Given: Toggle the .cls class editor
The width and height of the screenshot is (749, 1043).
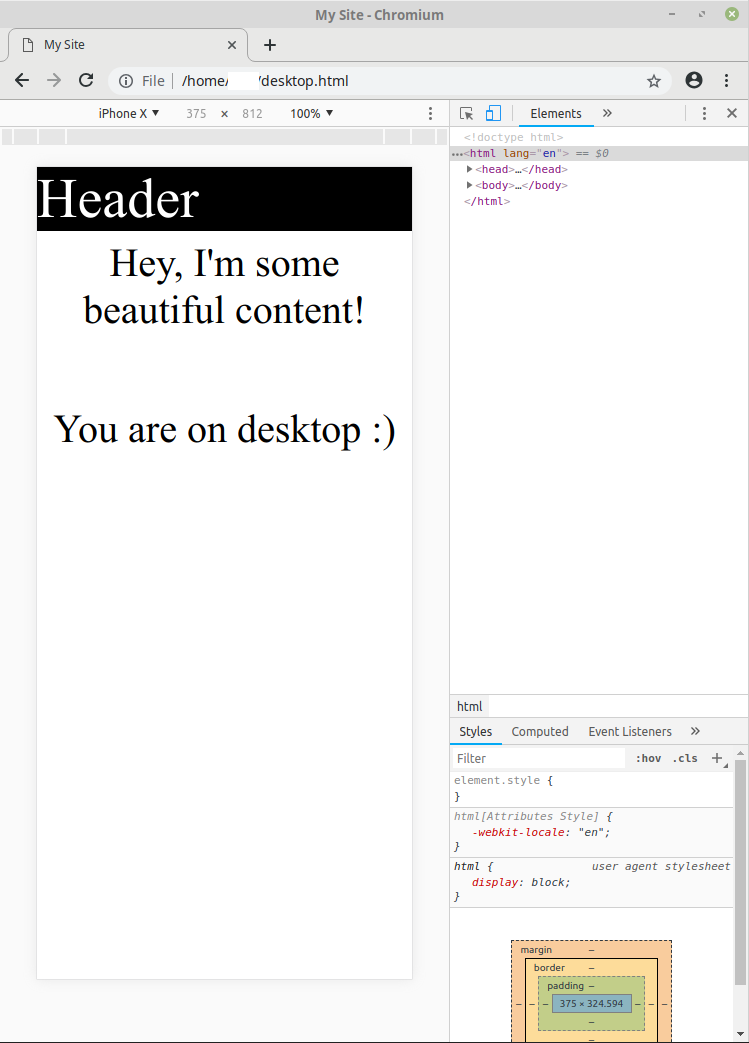Looking at the screenshot, I should click(685, 758).
